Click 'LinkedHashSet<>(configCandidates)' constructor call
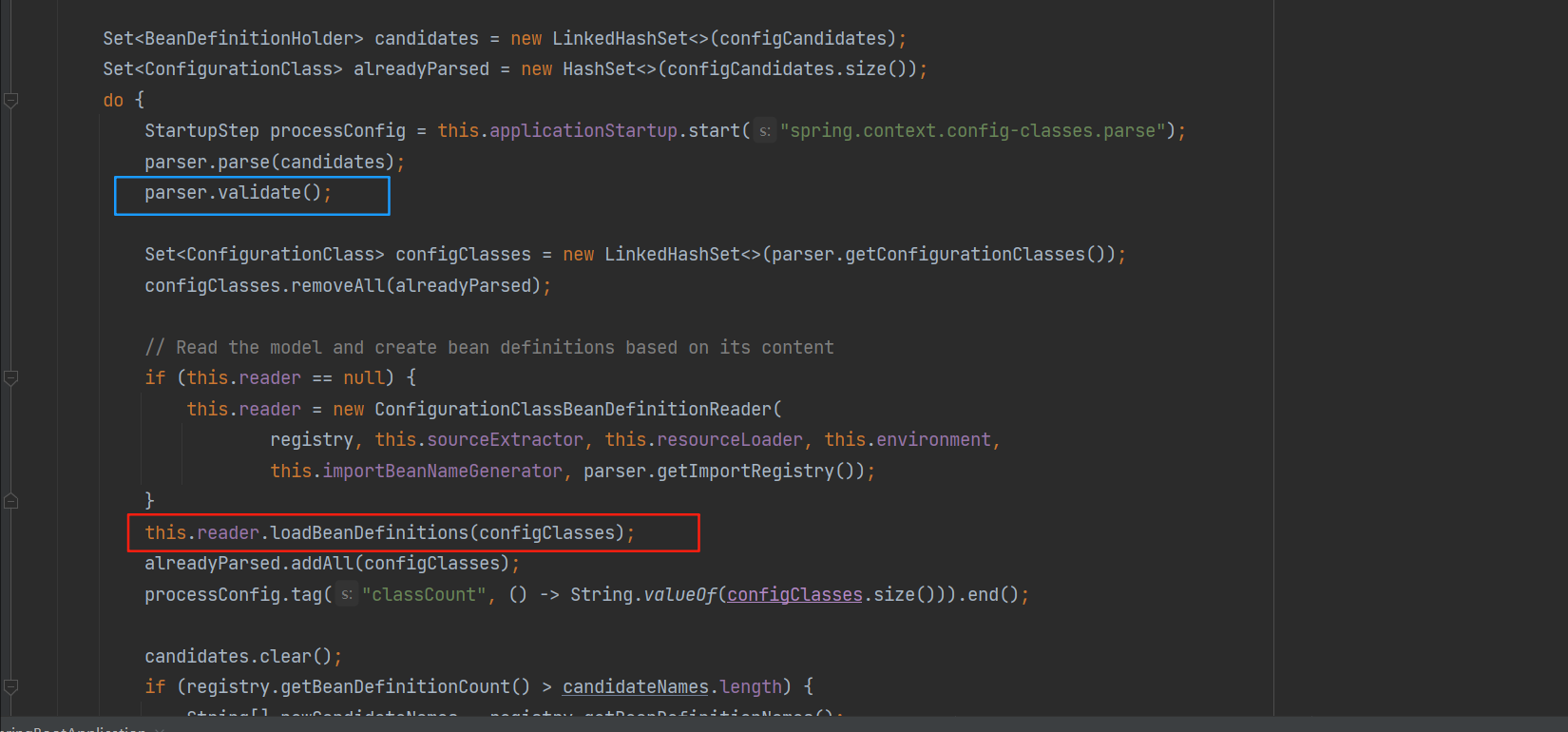 point(724,39)
